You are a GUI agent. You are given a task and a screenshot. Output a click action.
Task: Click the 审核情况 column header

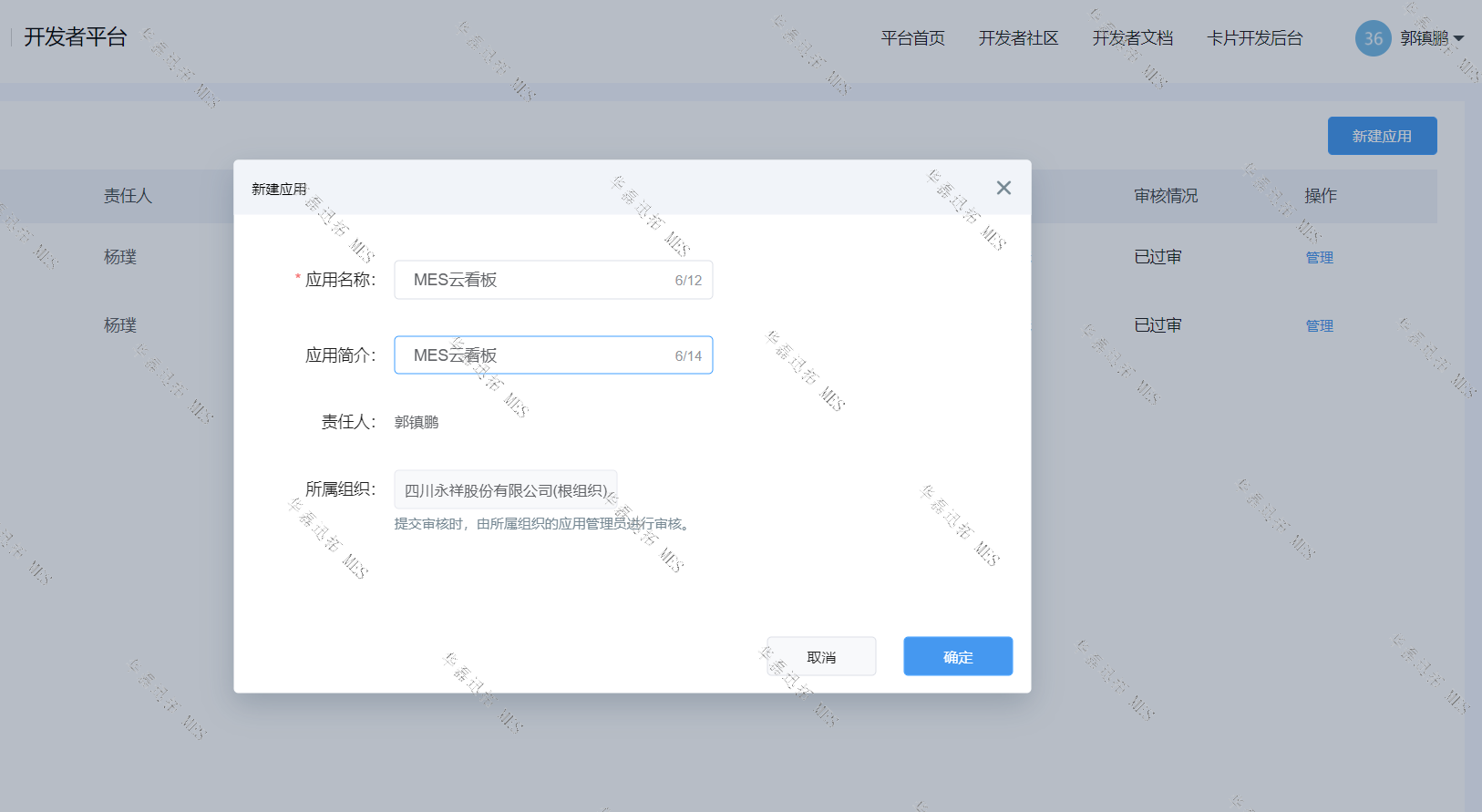pos(1166,196)
